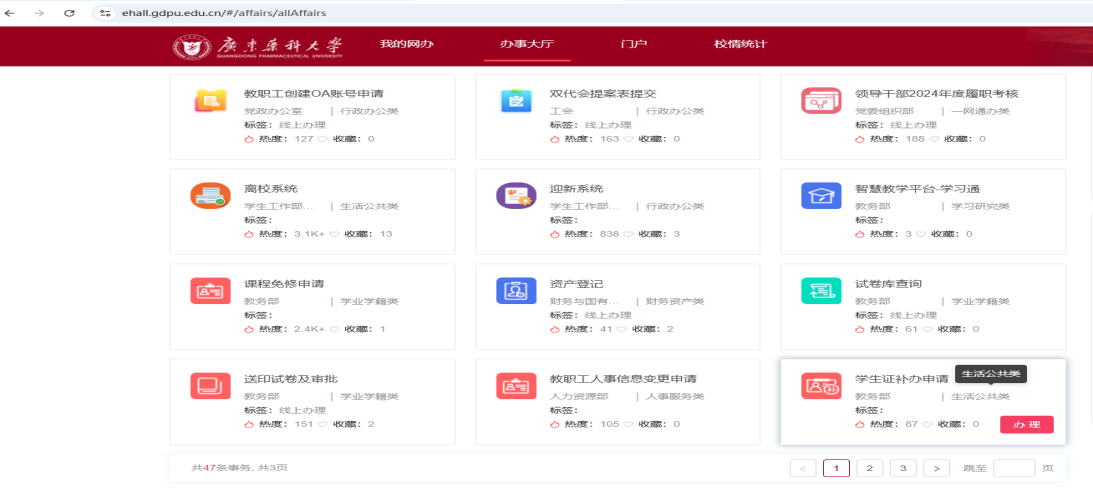
Task: Click the 资产登记 blue icon
Action: pyautogui.click(x=516, y=291)
